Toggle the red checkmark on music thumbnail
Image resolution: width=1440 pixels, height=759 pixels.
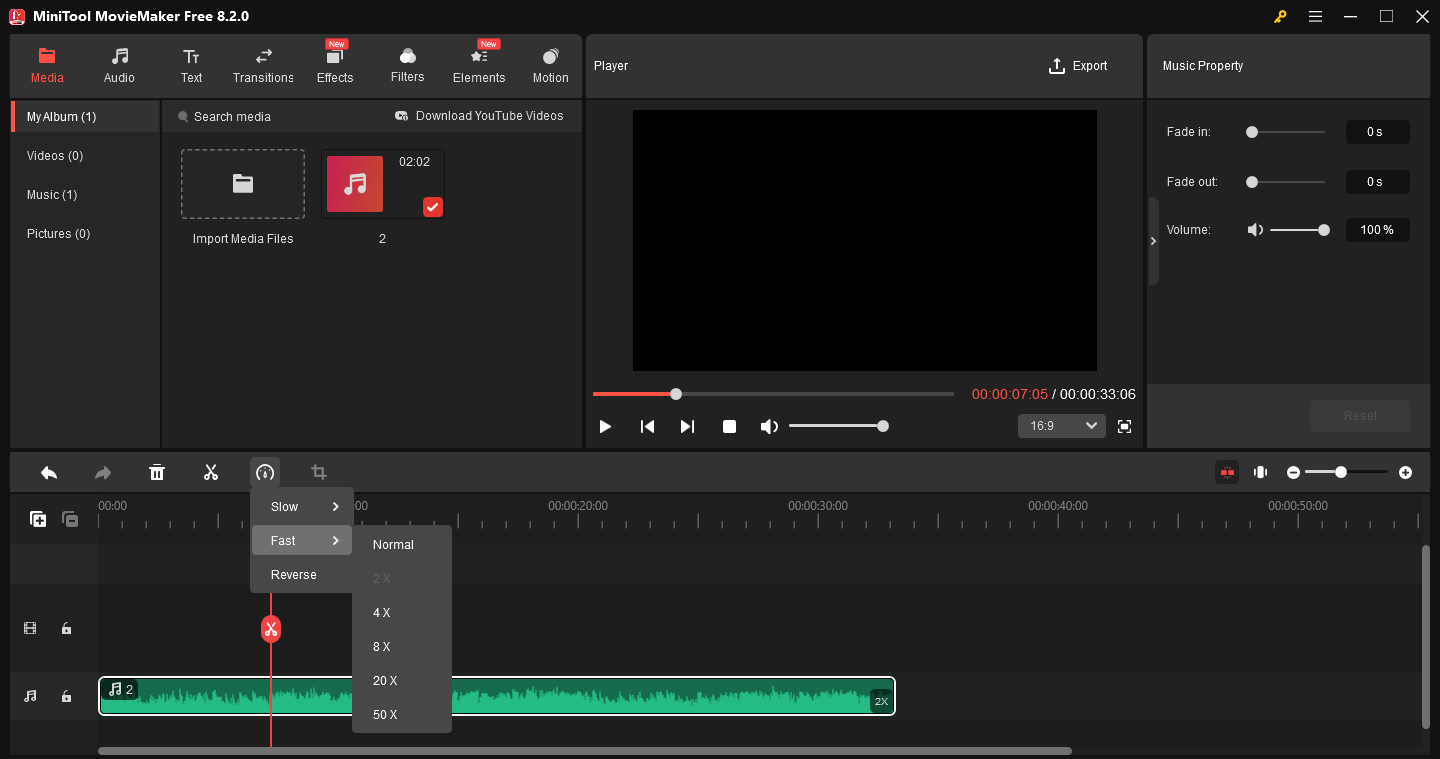(x=432, y=207)
